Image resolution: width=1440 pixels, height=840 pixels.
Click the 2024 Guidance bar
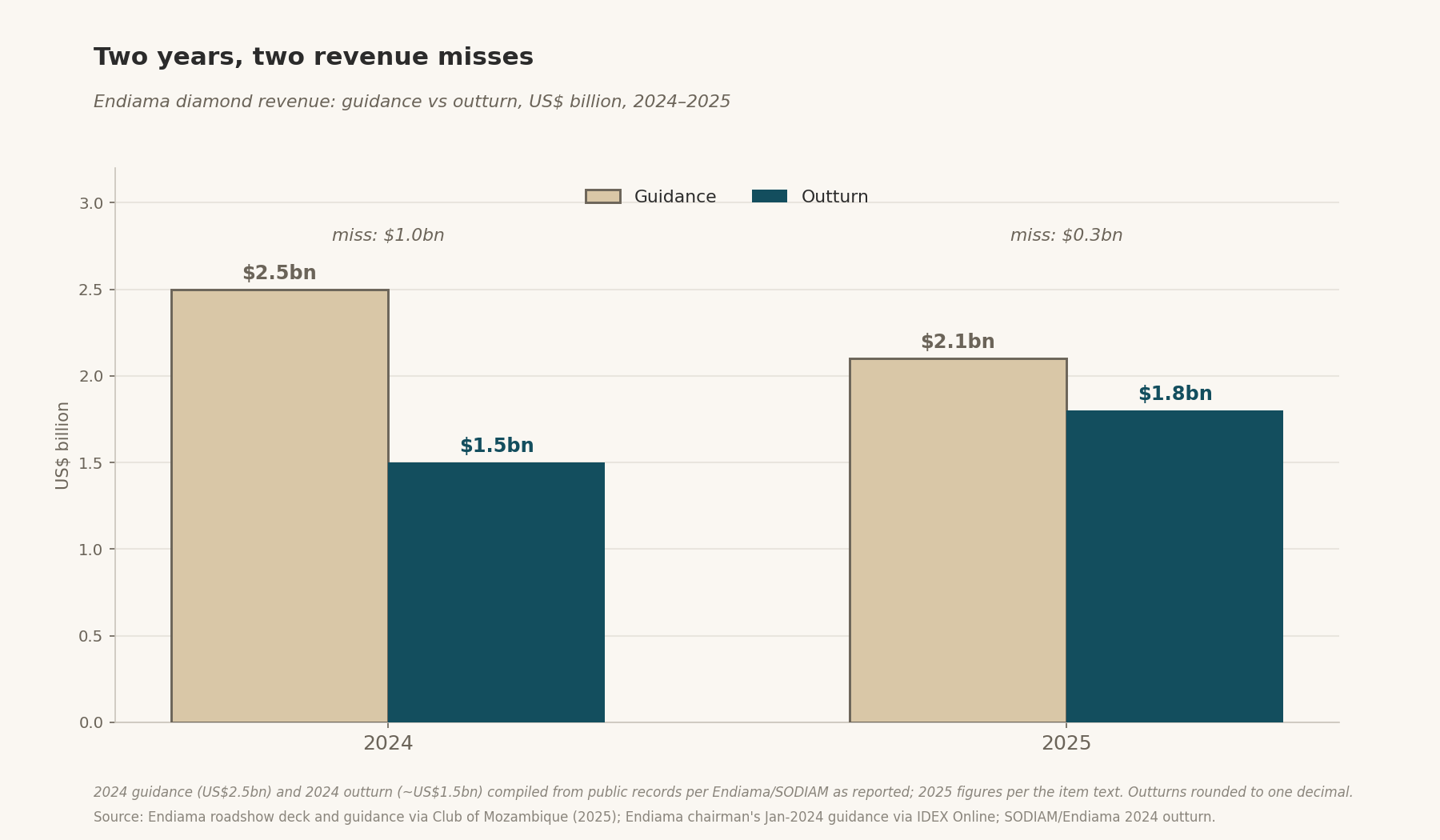[x=280, y=506]
